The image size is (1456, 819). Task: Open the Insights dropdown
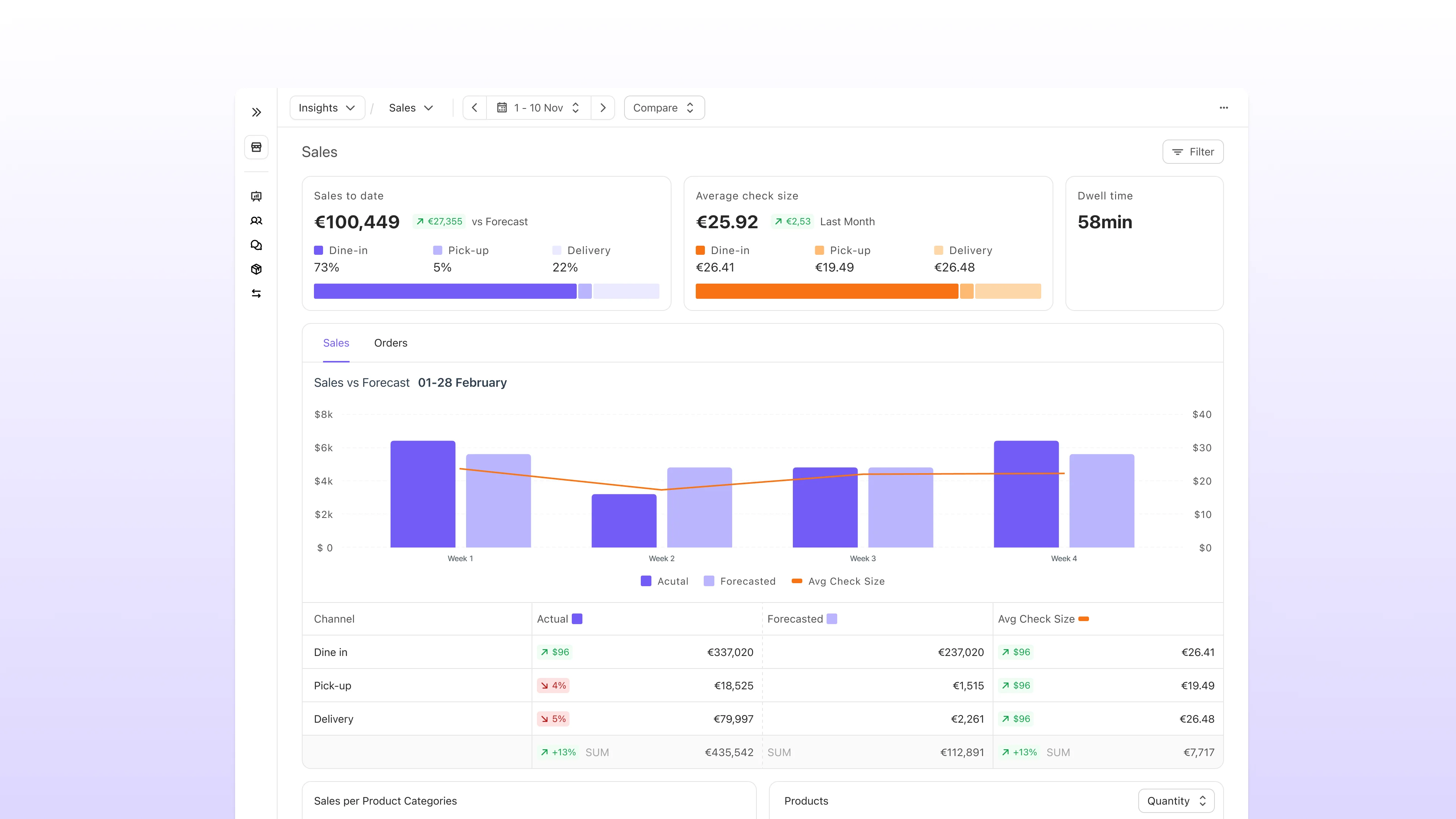tap(327, 107)
